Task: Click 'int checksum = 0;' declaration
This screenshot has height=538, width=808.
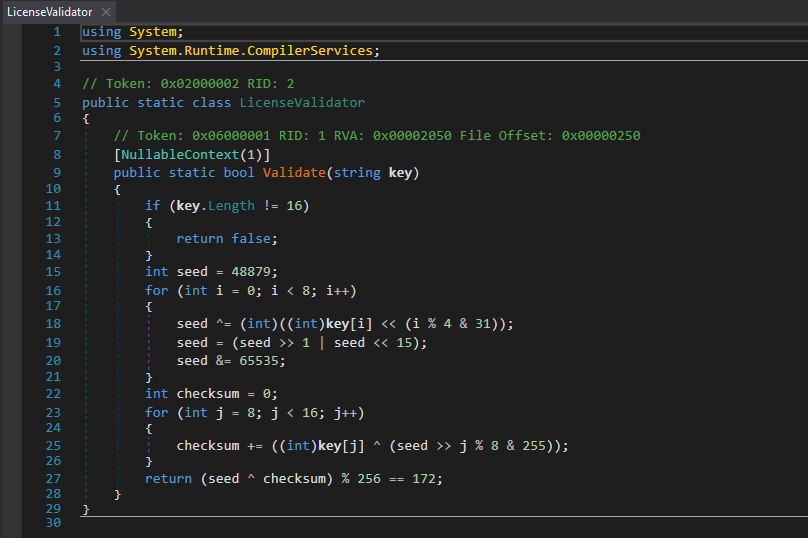Action: pos(211,394)
